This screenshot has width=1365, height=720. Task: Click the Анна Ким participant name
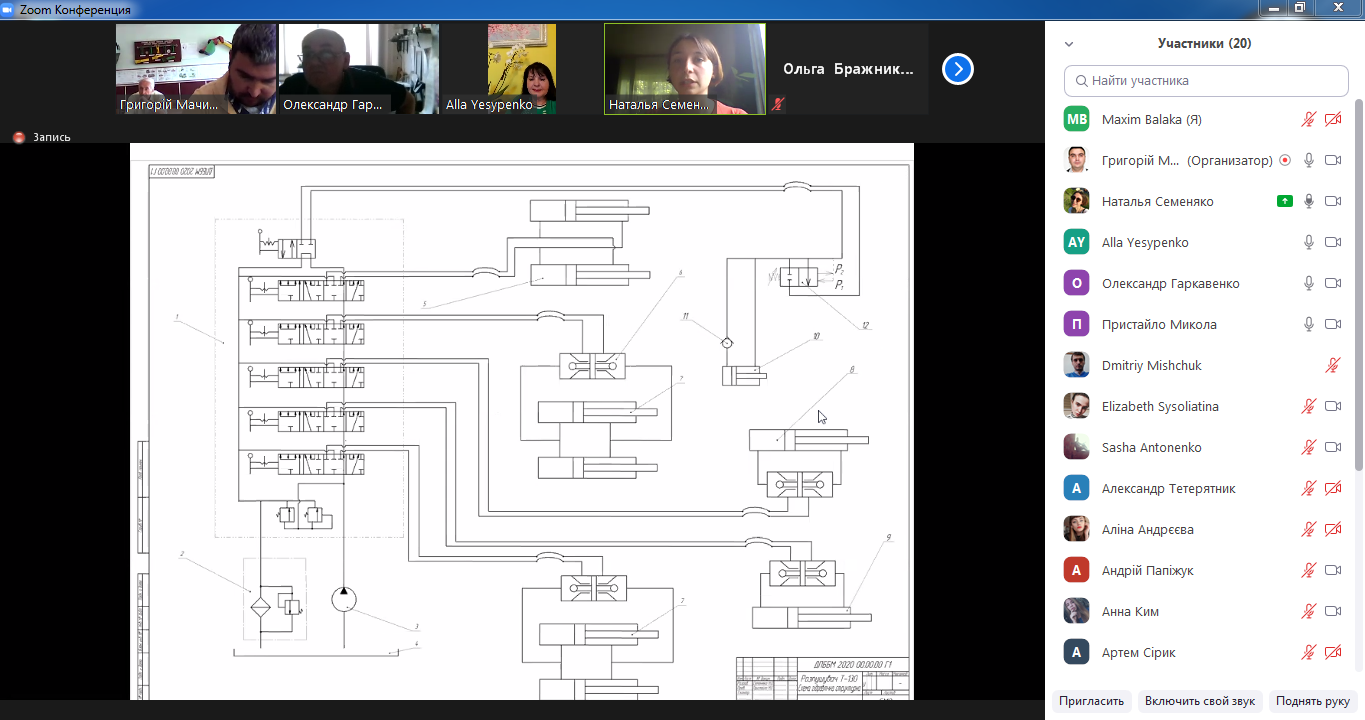coord(1130,612)
